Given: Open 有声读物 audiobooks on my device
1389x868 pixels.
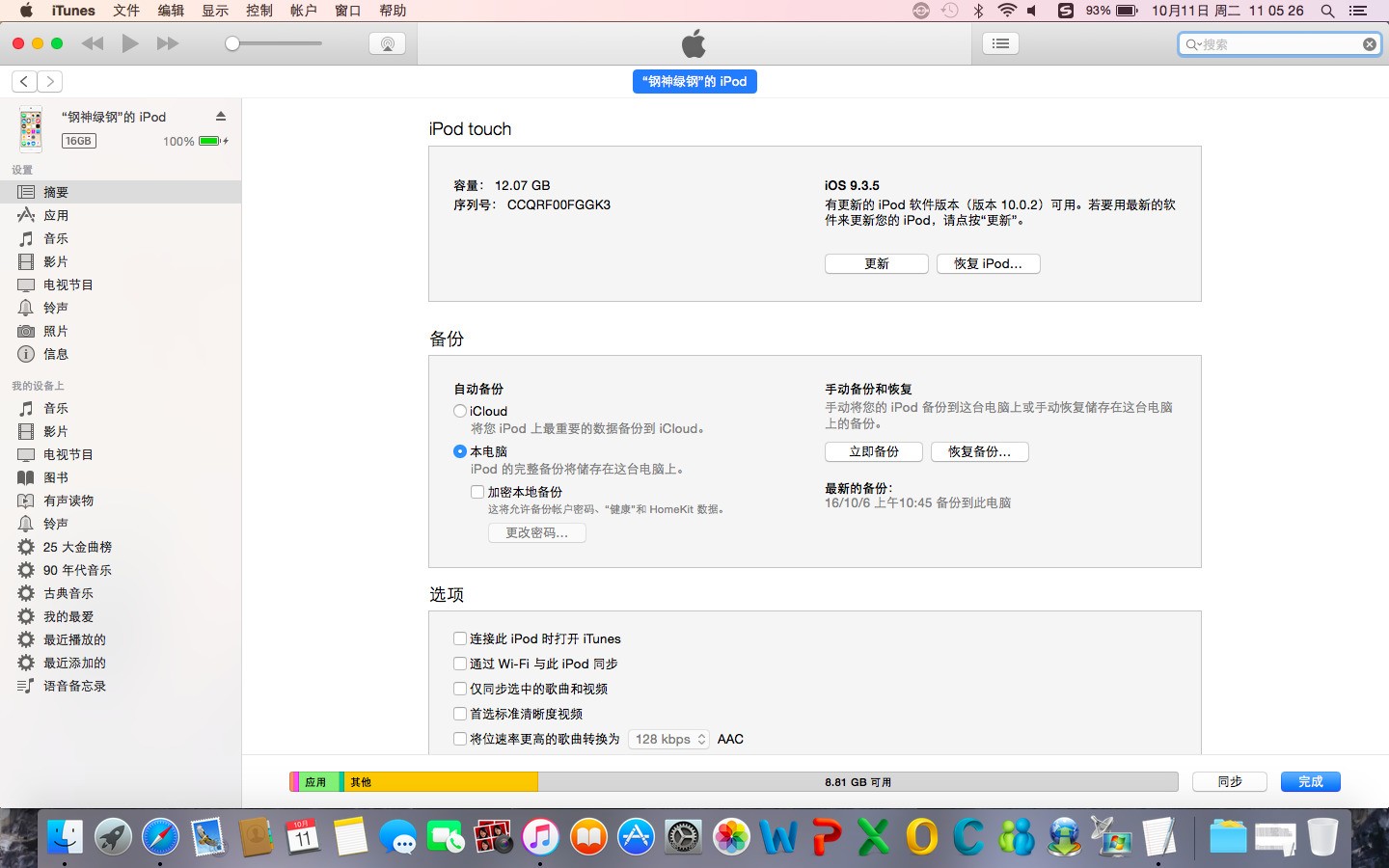Looking at the screenshot, I should click(x=121, y=501).
